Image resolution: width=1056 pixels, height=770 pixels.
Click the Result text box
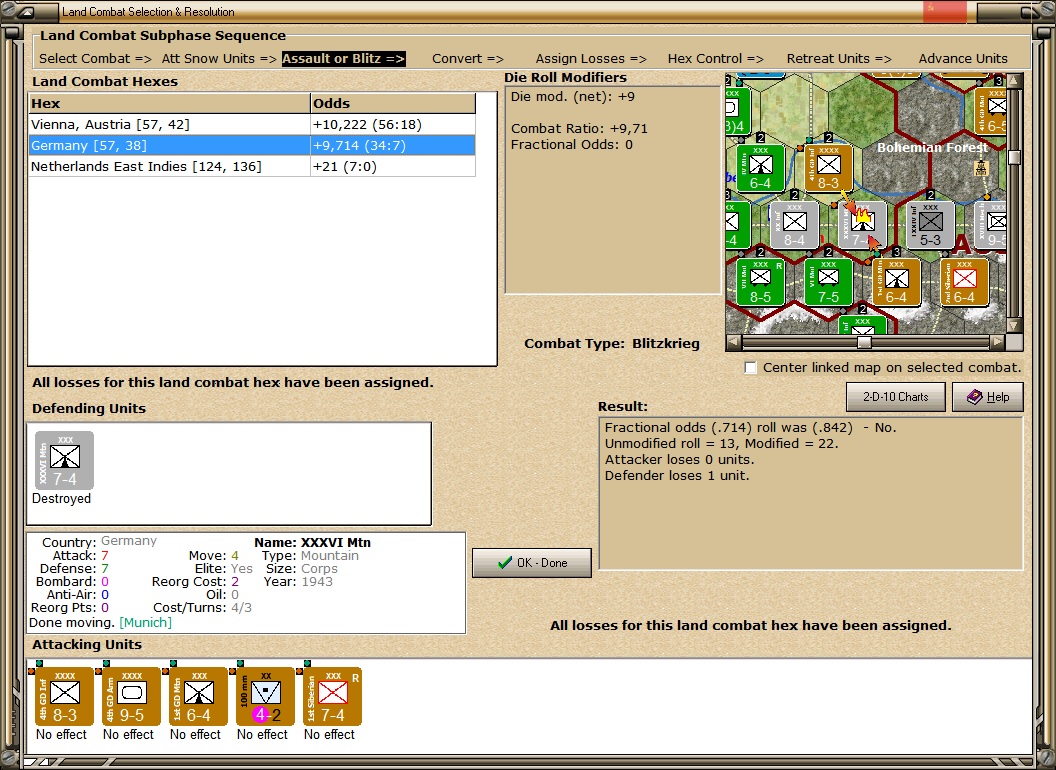[811, 493]
